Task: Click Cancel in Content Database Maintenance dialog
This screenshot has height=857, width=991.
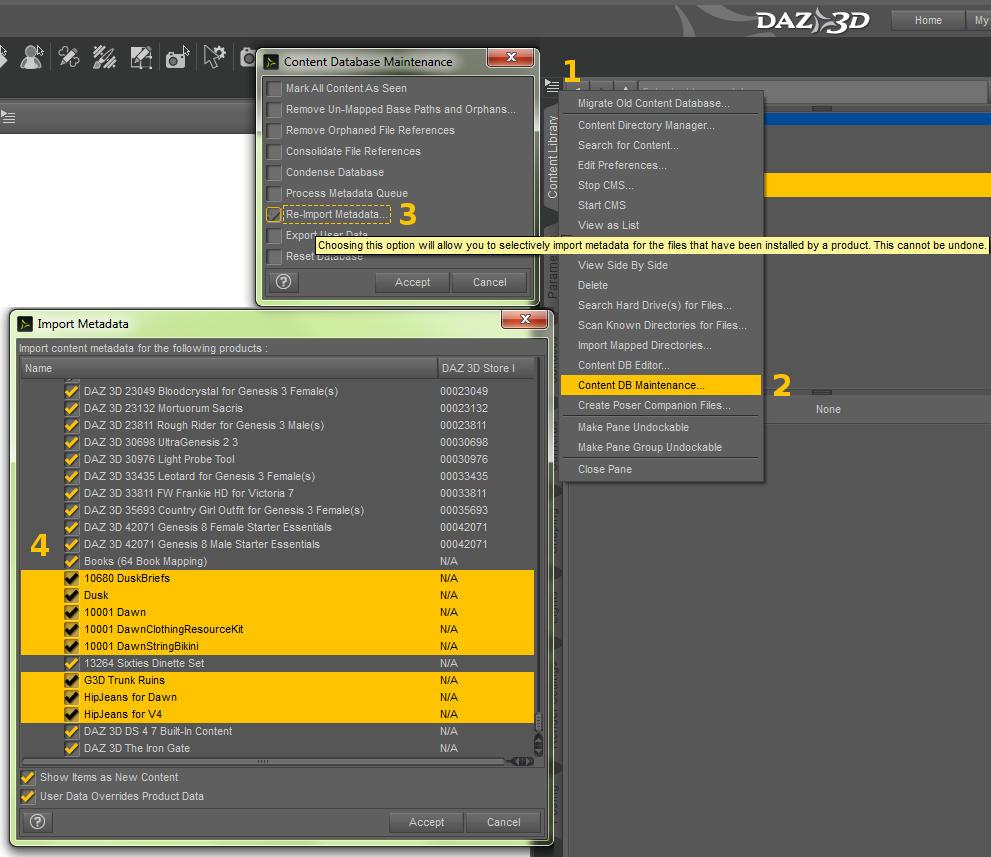Action: click(489, 283)
